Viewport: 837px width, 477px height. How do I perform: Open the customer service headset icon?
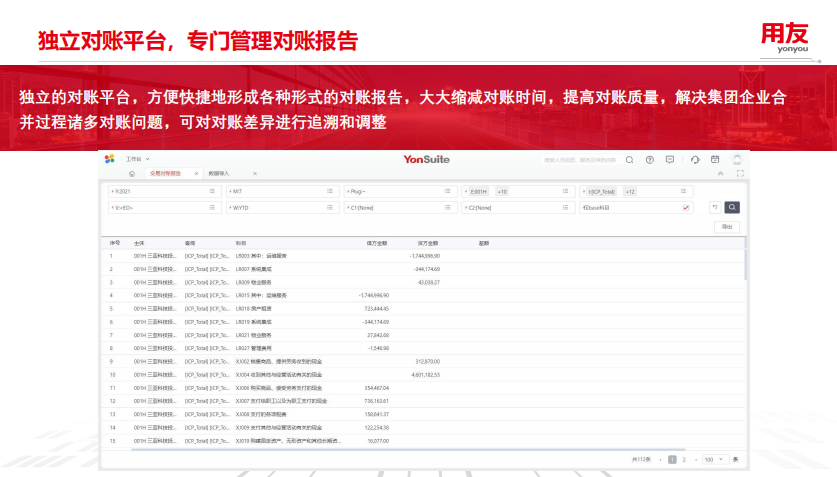coord(695,160)
